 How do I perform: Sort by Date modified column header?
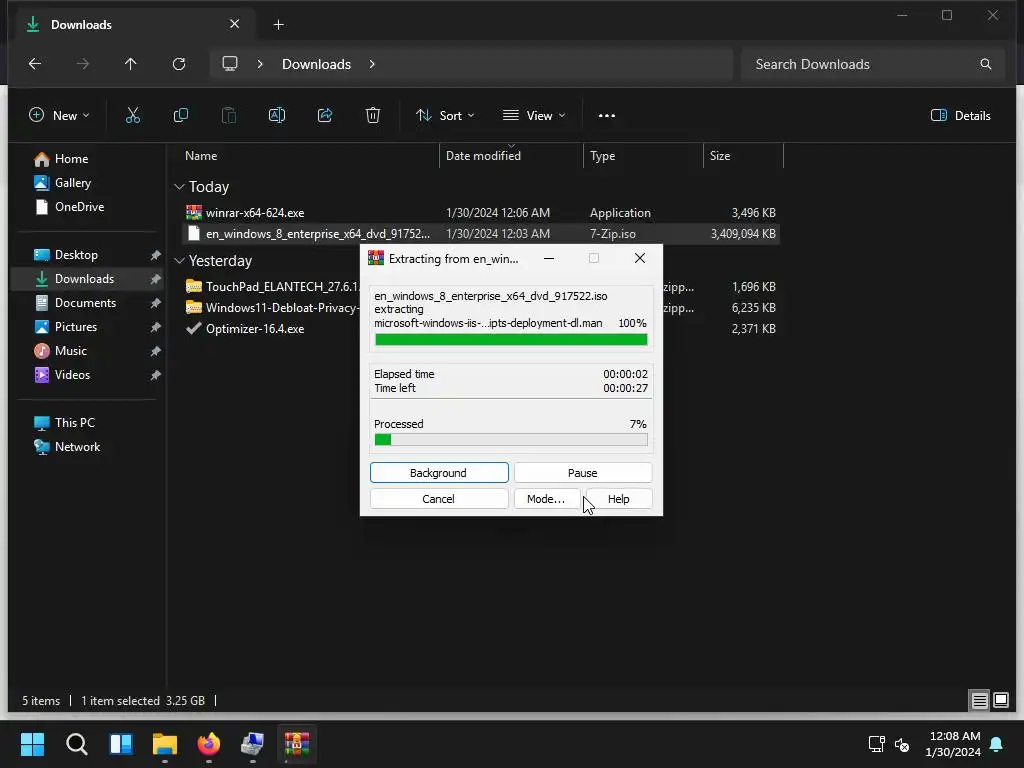click(483, 156)
